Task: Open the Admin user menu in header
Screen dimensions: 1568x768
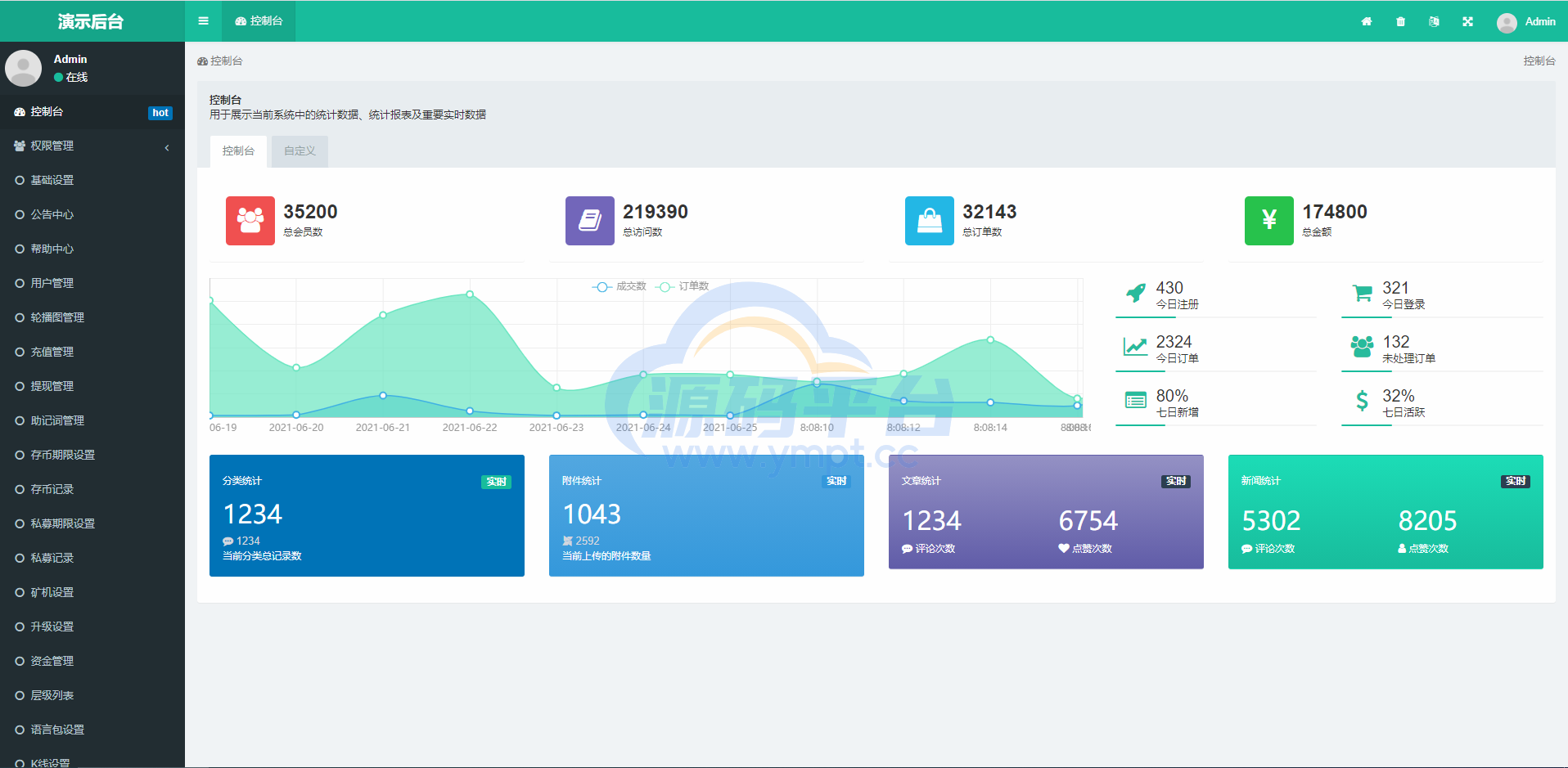Action: point(1526,22)
